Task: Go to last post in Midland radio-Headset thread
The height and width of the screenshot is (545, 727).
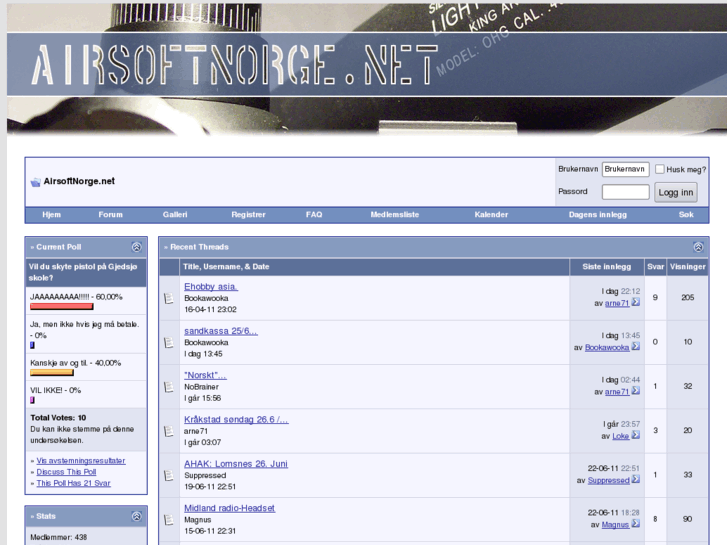Action: click(x=636, y=524)
